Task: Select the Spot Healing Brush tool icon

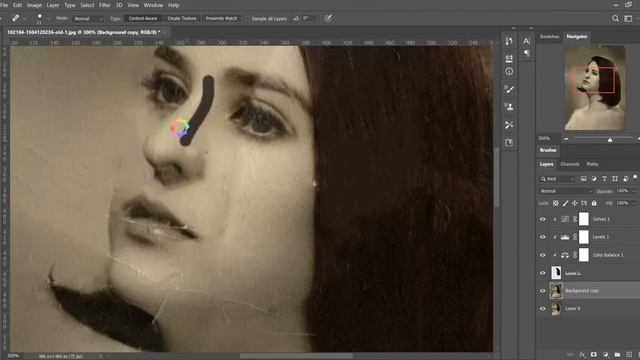Action: (16, 18)
